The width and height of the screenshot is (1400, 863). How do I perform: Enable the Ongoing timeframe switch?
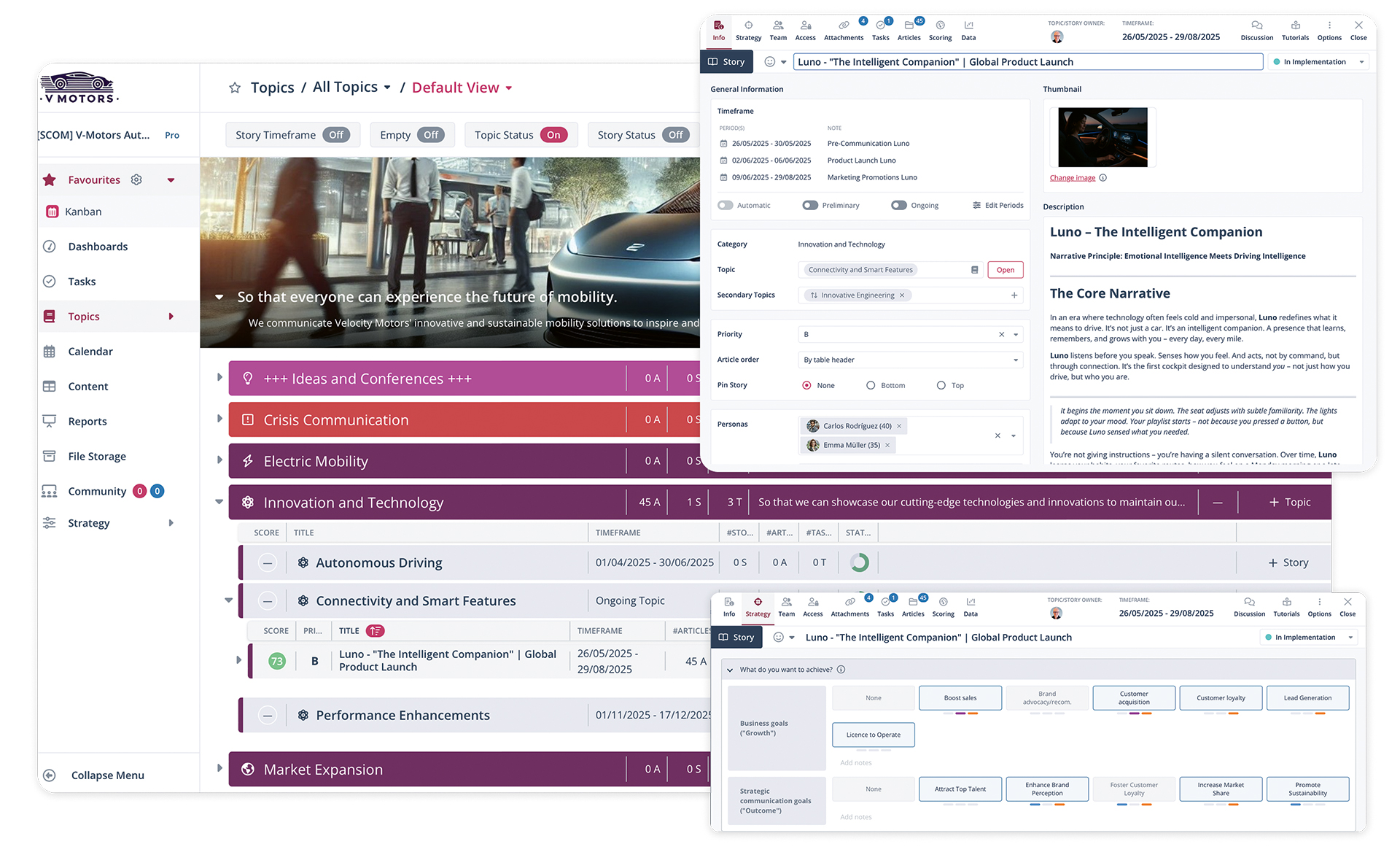tap(898, 206)
